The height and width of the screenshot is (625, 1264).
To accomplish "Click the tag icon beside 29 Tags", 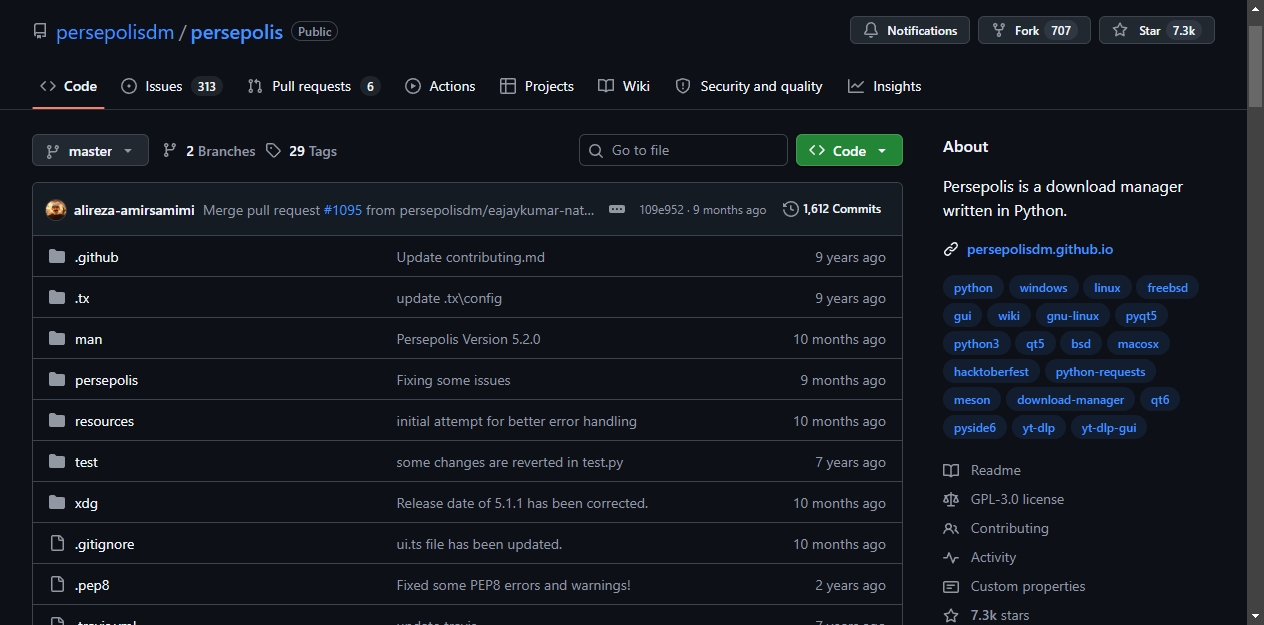I will coord(274,150).
